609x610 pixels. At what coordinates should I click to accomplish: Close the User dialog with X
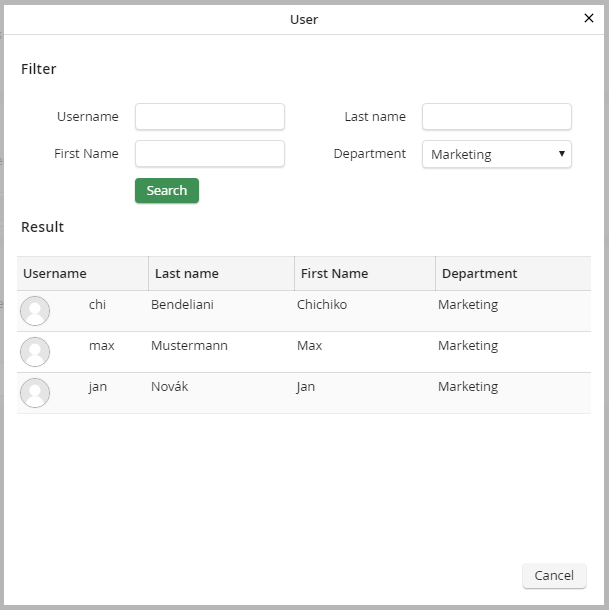tap(589, 18)
